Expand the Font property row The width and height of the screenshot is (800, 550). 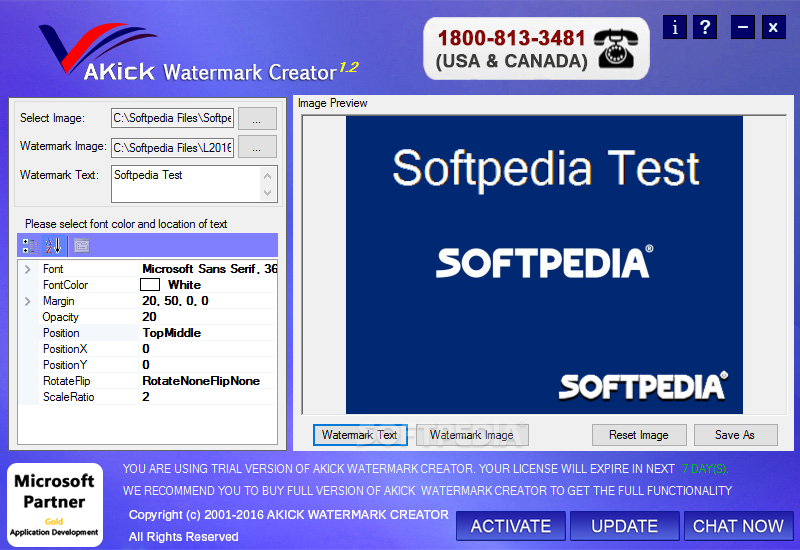28,269
